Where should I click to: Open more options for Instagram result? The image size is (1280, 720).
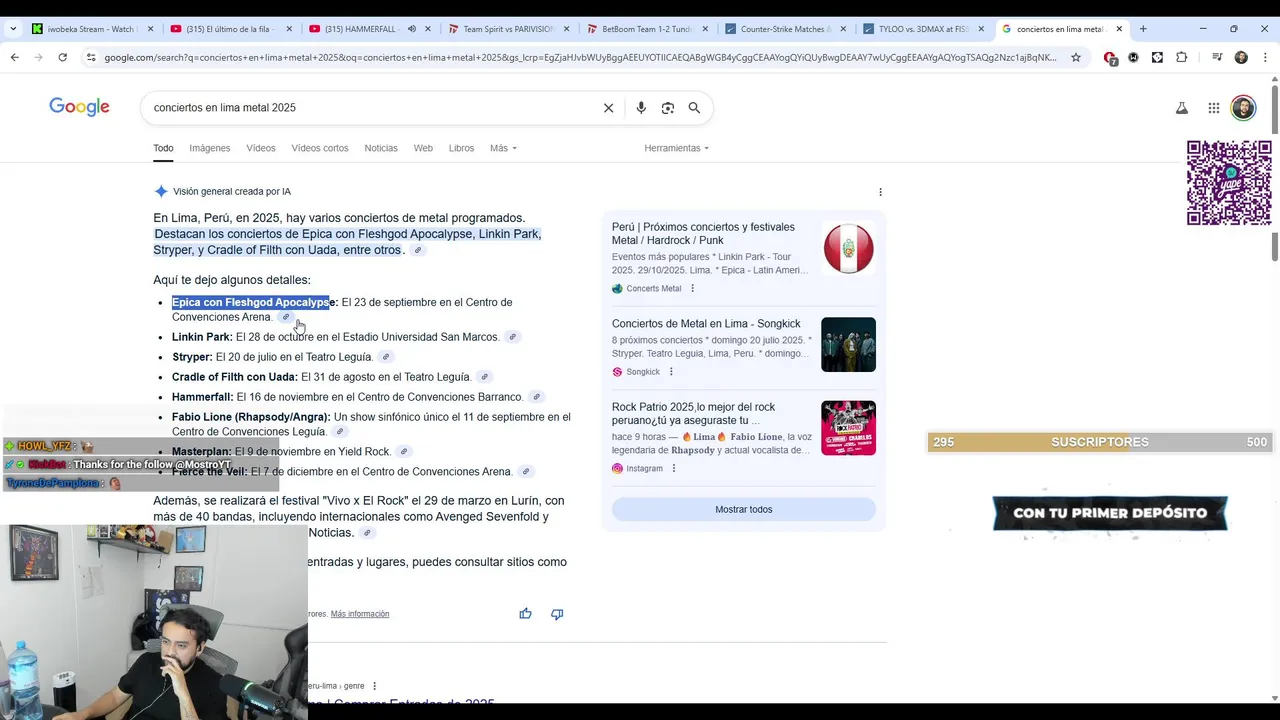tap(673, 468)
